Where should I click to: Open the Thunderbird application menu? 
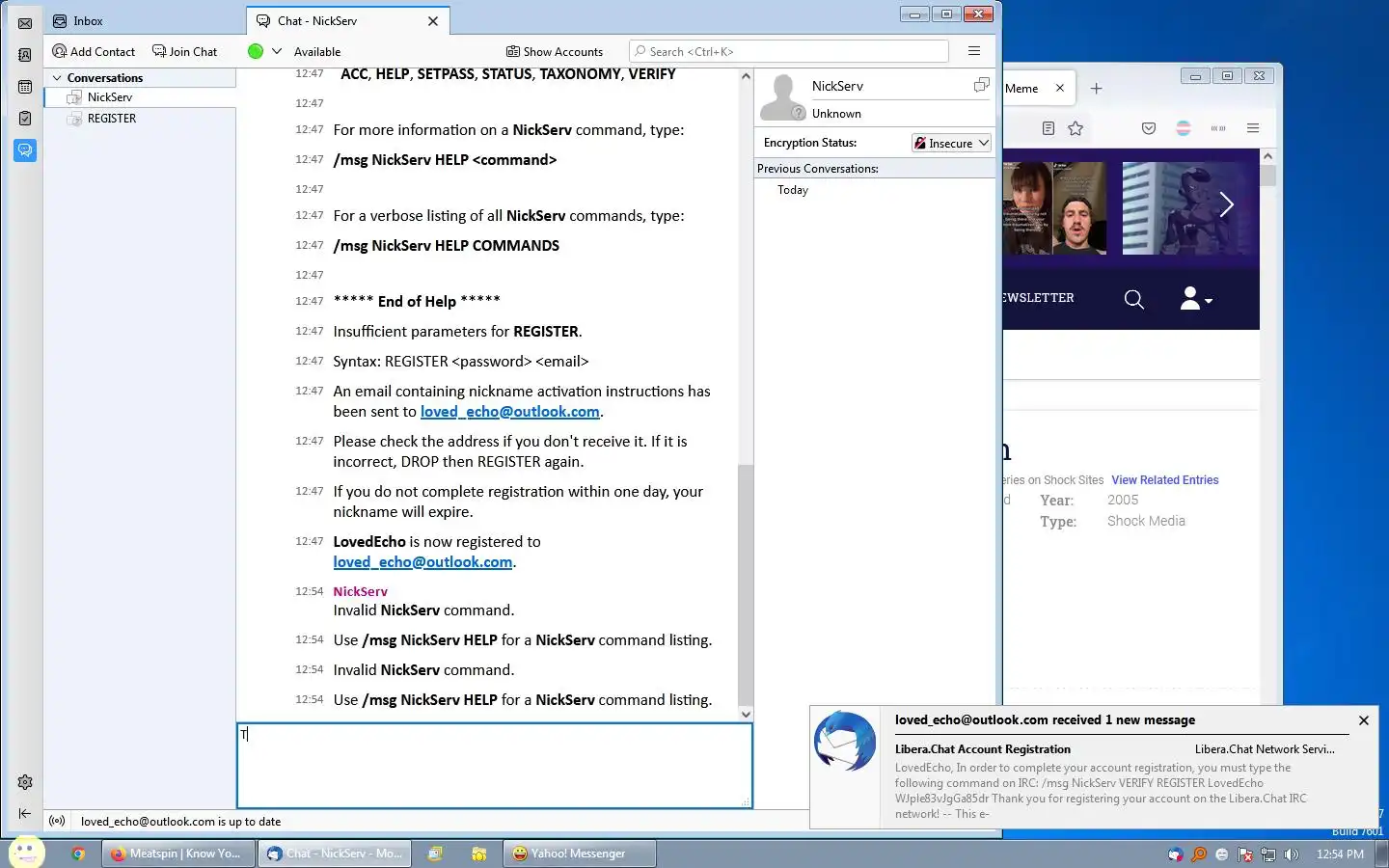coord(974,51)
